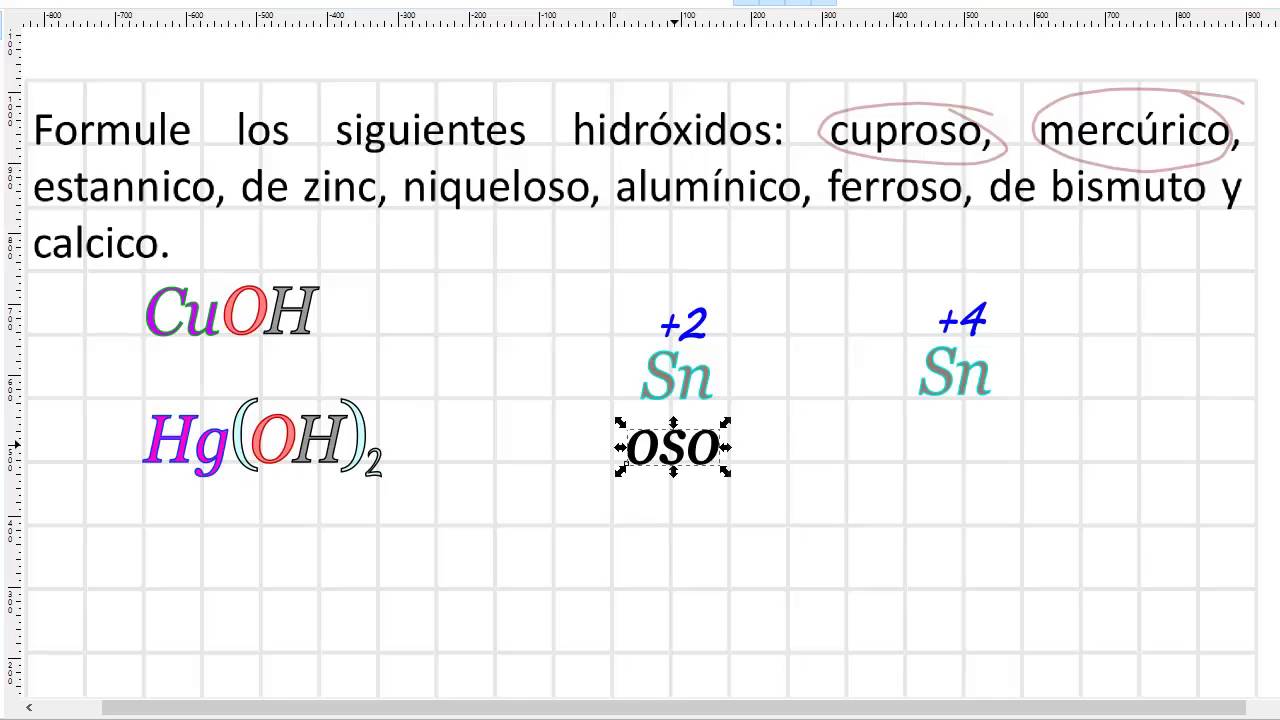This screenshot has height=720, width=1280.
Task: Click the word 'siguientes' in the text
Action: [430, 132]
